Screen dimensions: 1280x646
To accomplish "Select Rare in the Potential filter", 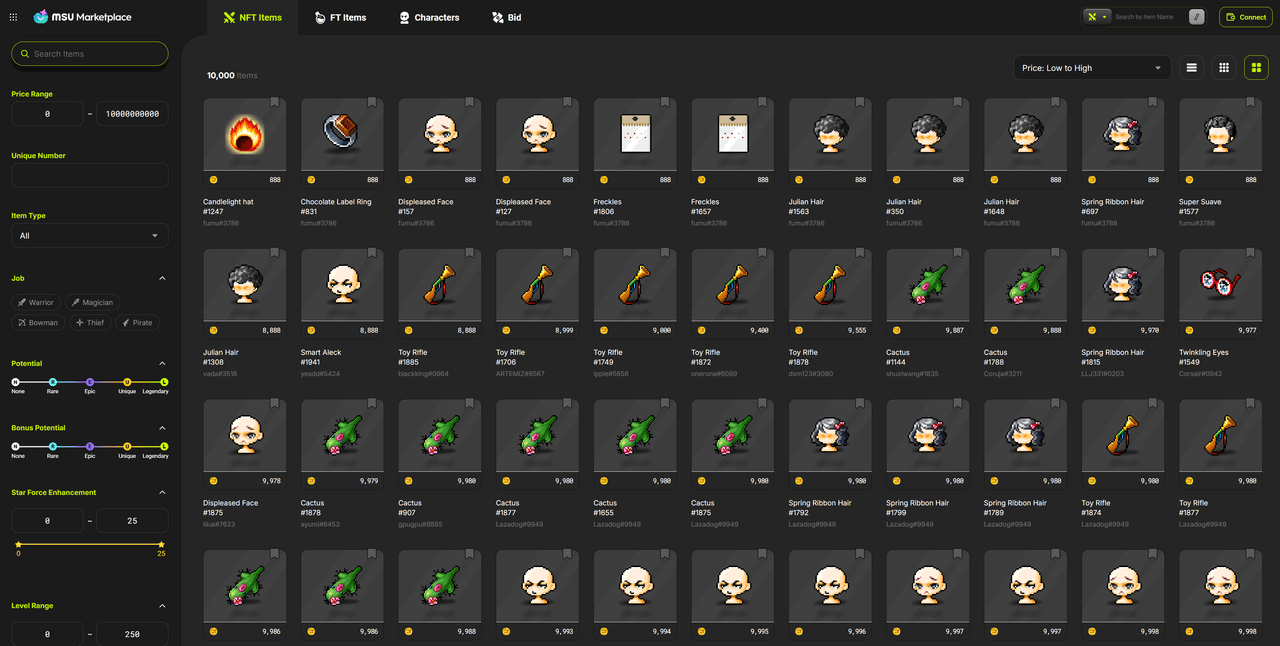I will 53,382.
